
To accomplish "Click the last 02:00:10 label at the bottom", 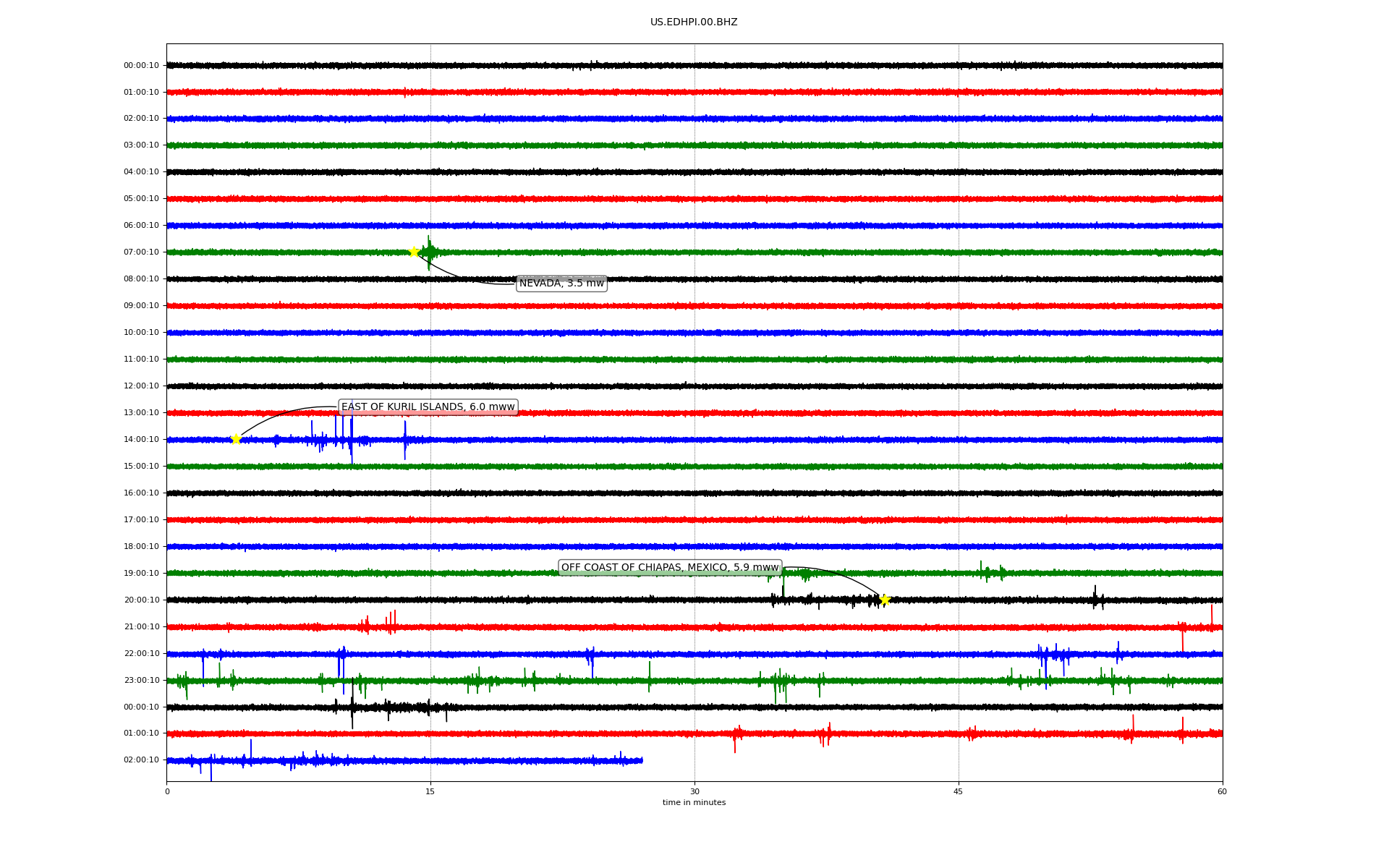I will pyautogui.click(x=141, y=760).
